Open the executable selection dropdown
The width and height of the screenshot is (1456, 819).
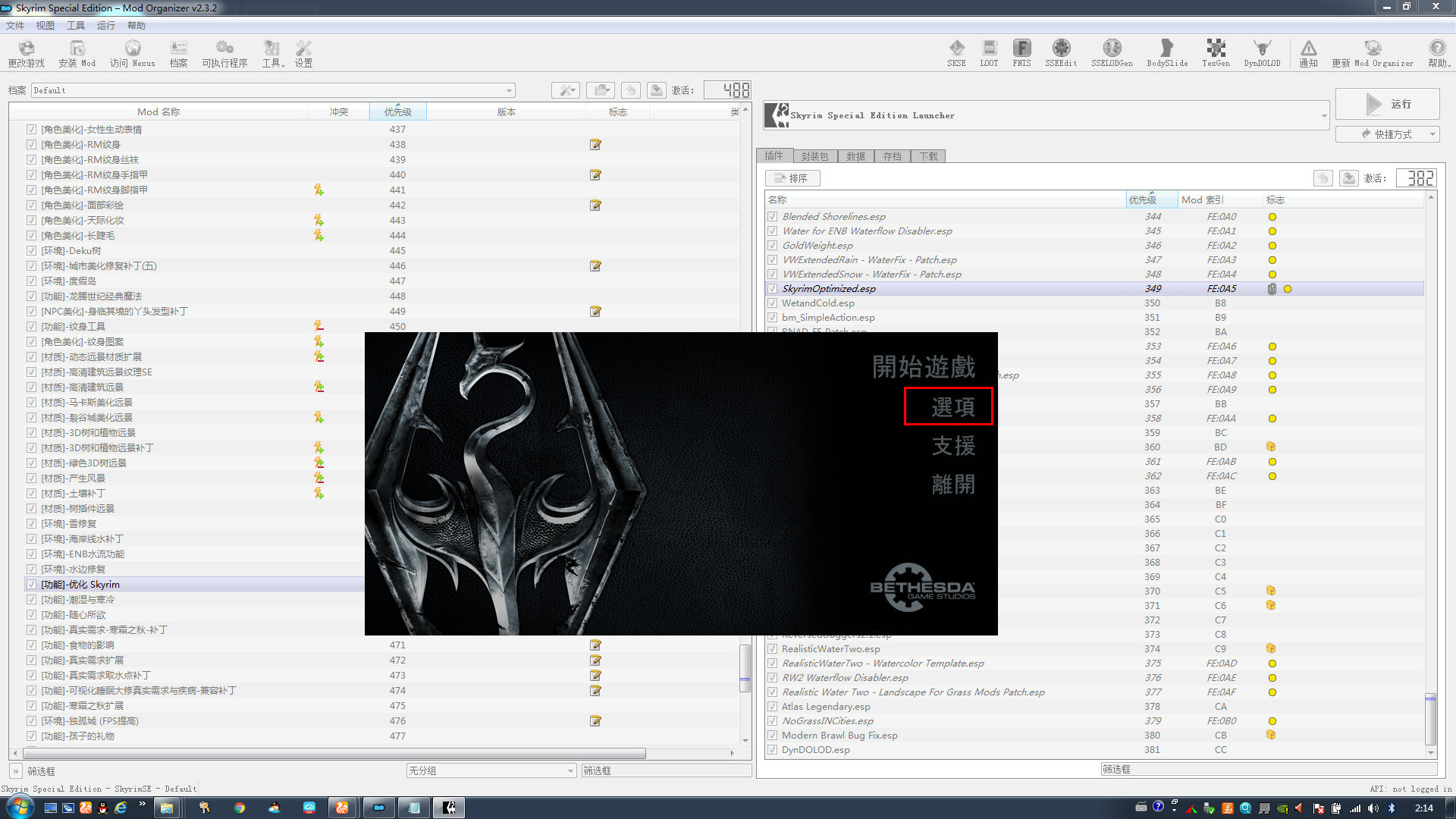point(1323,116)
